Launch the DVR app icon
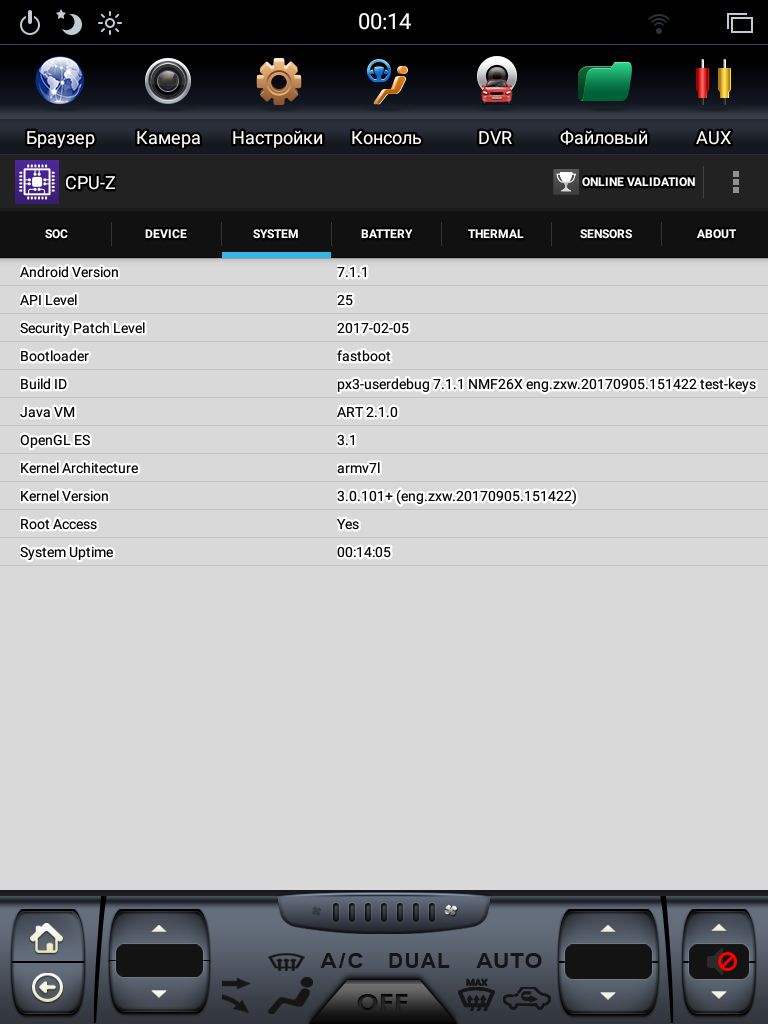Screen dimensions: 768x1024 pyautogui.click(x=496, y=81)
